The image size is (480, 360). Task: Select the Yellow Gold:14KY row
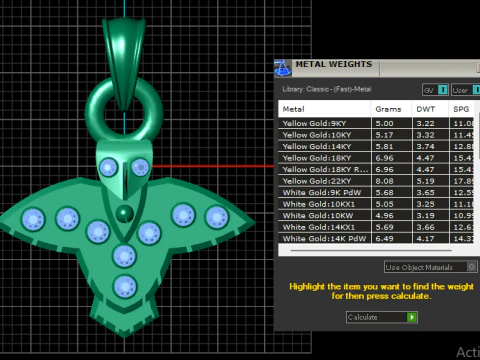point(376,146)
